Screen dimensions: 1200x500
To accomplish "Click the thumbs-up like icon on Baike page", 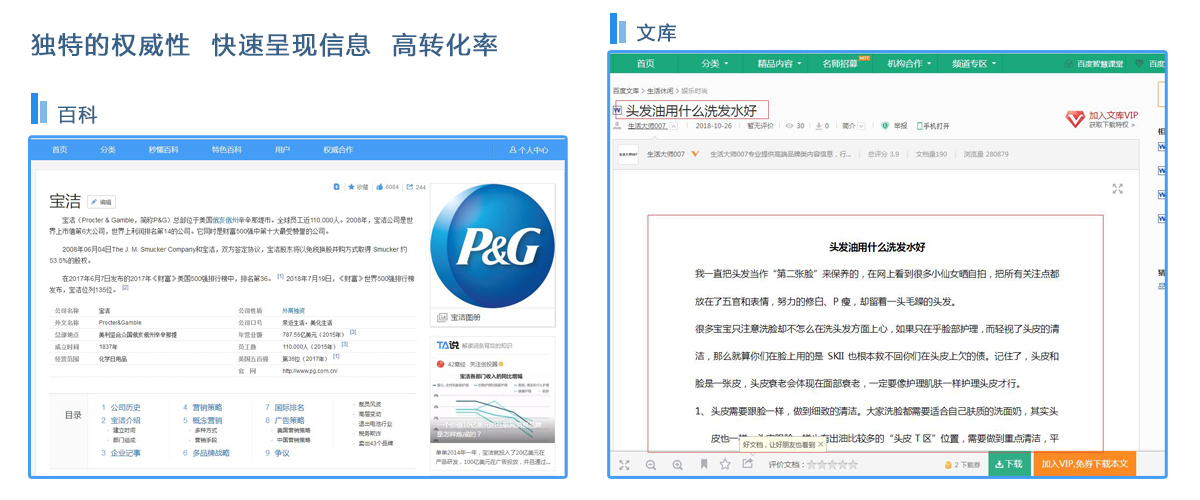I will pyautogui.click(x=380, y=187).
